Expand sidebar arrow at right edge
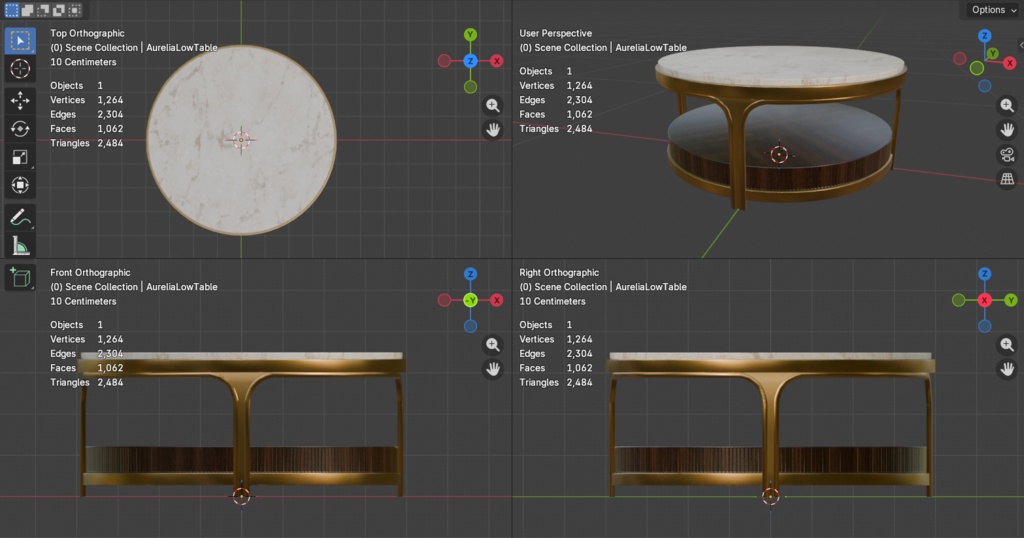1024x538 pixels. [1021, 45]
